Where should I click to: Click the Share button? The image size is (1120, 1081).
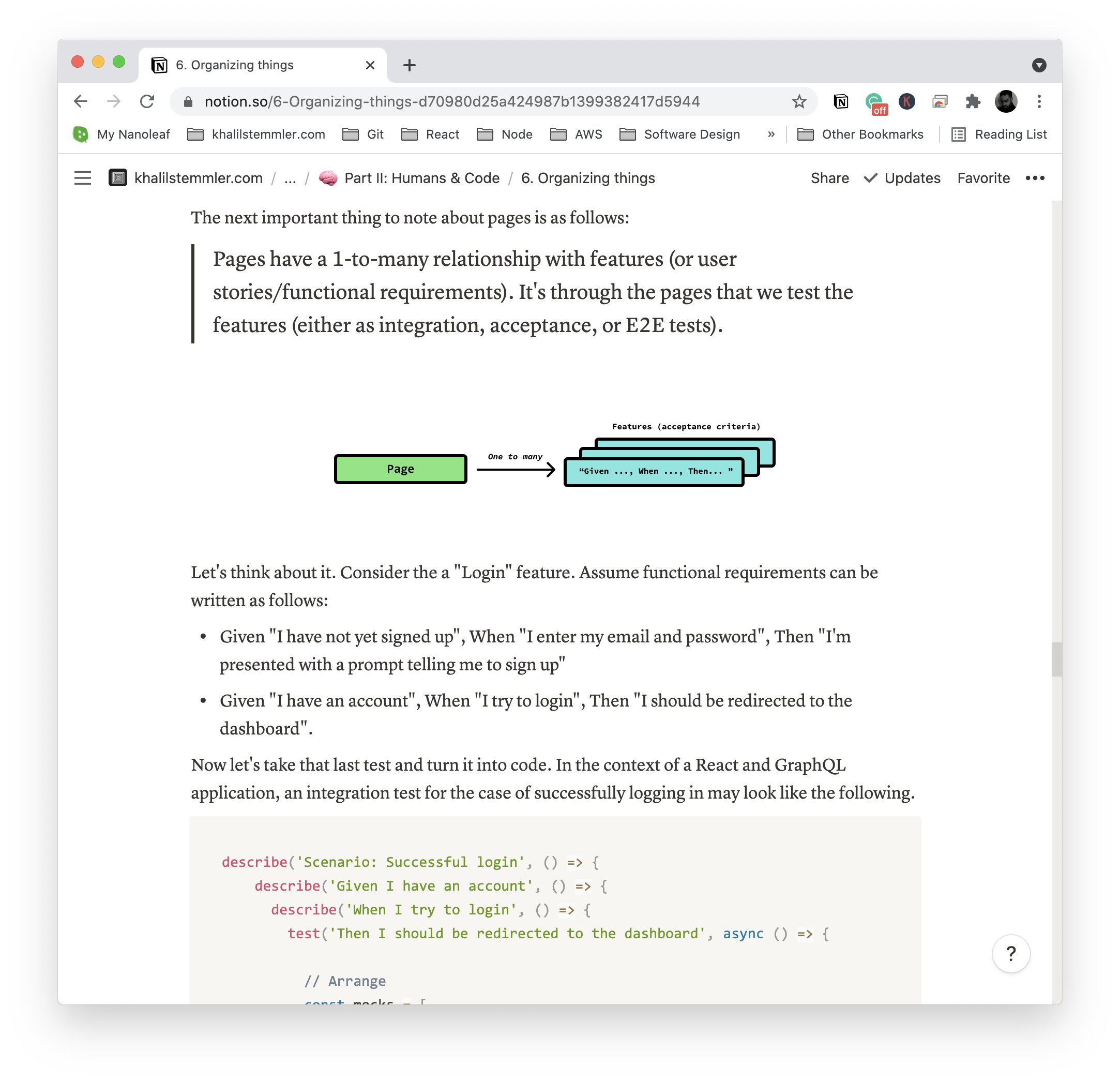pos(829,178)
